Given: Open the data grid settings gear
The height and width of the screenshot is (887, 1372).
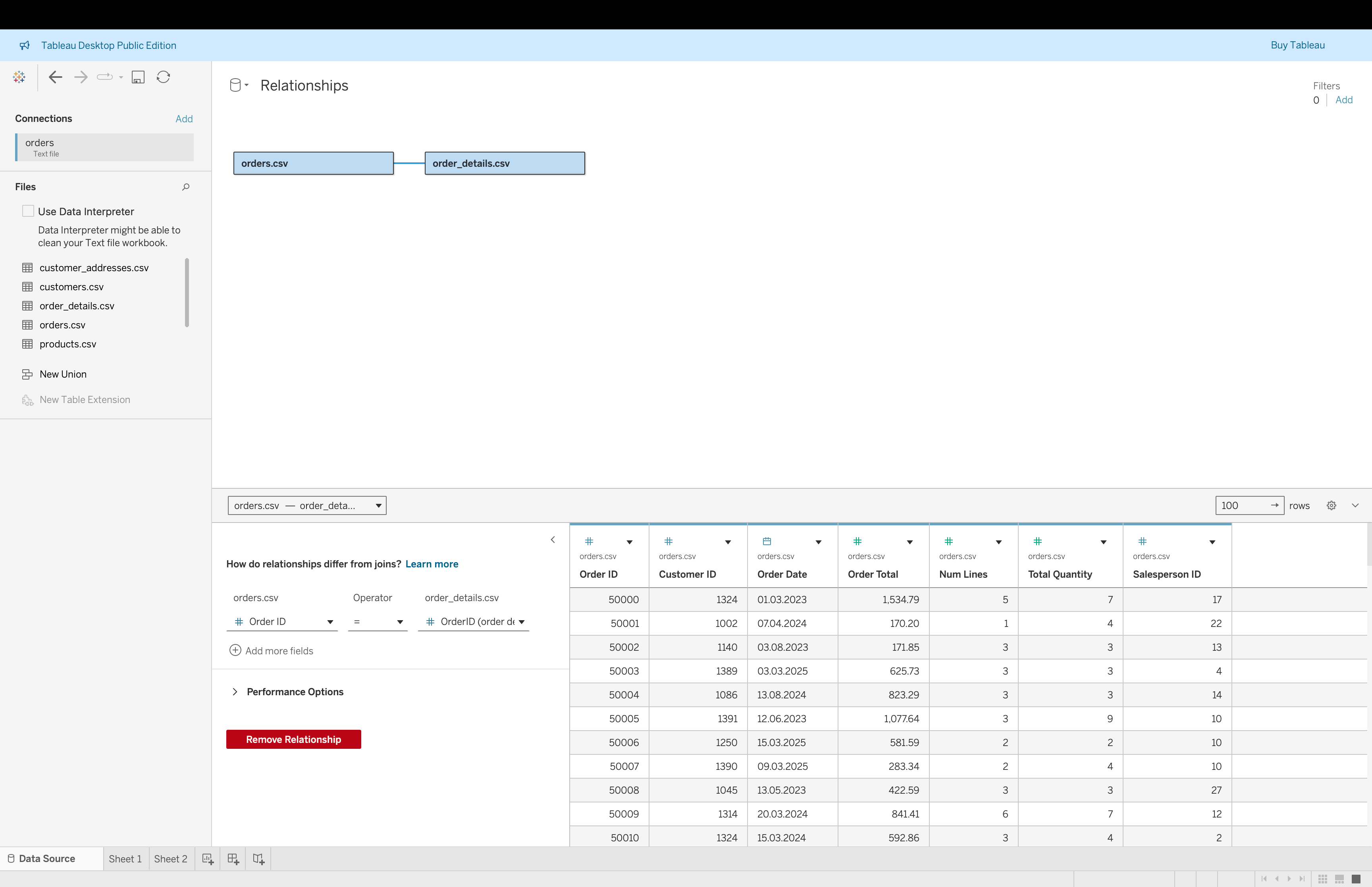Looking at the screenshot, I should 1331,505.
